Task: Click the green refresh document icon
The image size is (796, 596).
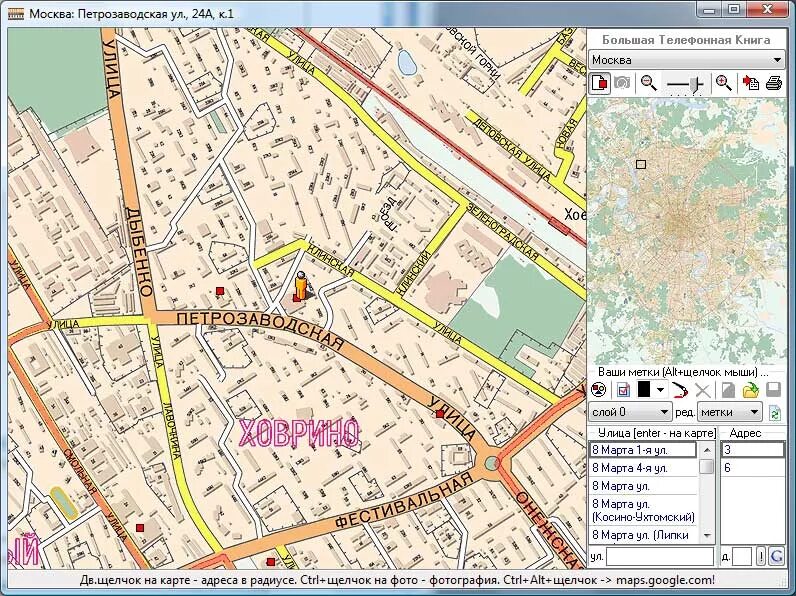Action: pos(775,413)
